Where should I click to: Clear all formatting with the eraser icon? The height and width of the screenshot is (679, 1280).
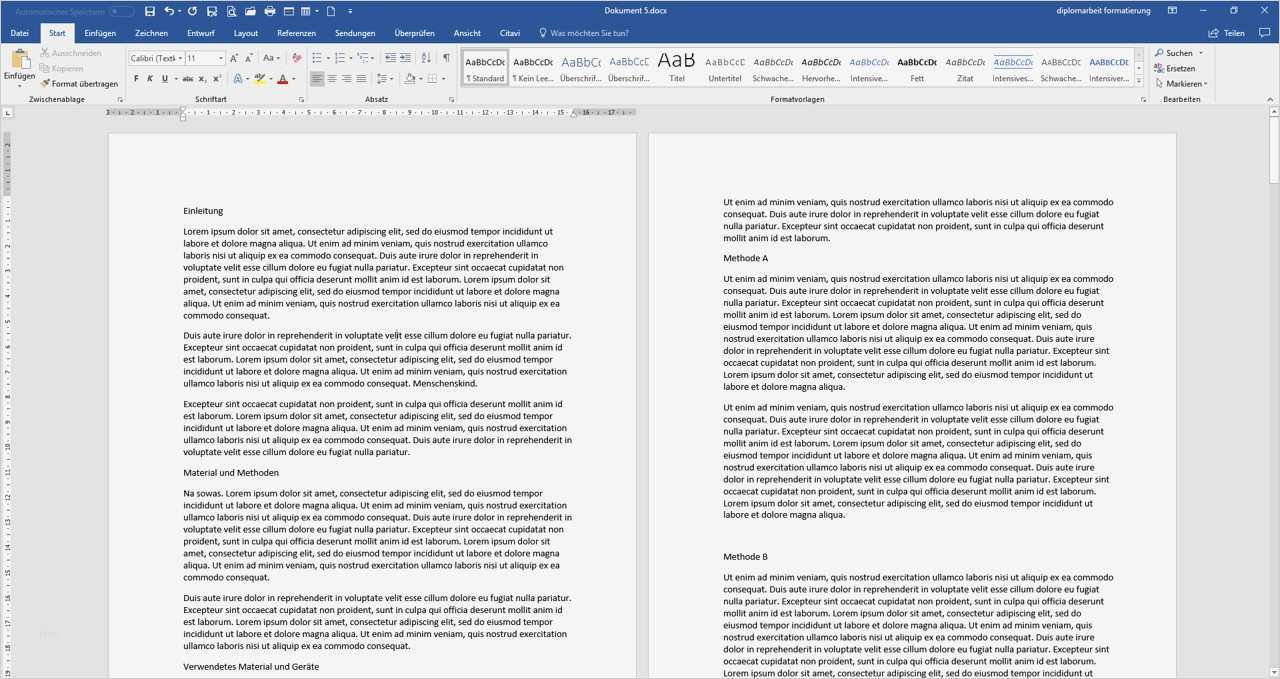click(x=296, y=58)
